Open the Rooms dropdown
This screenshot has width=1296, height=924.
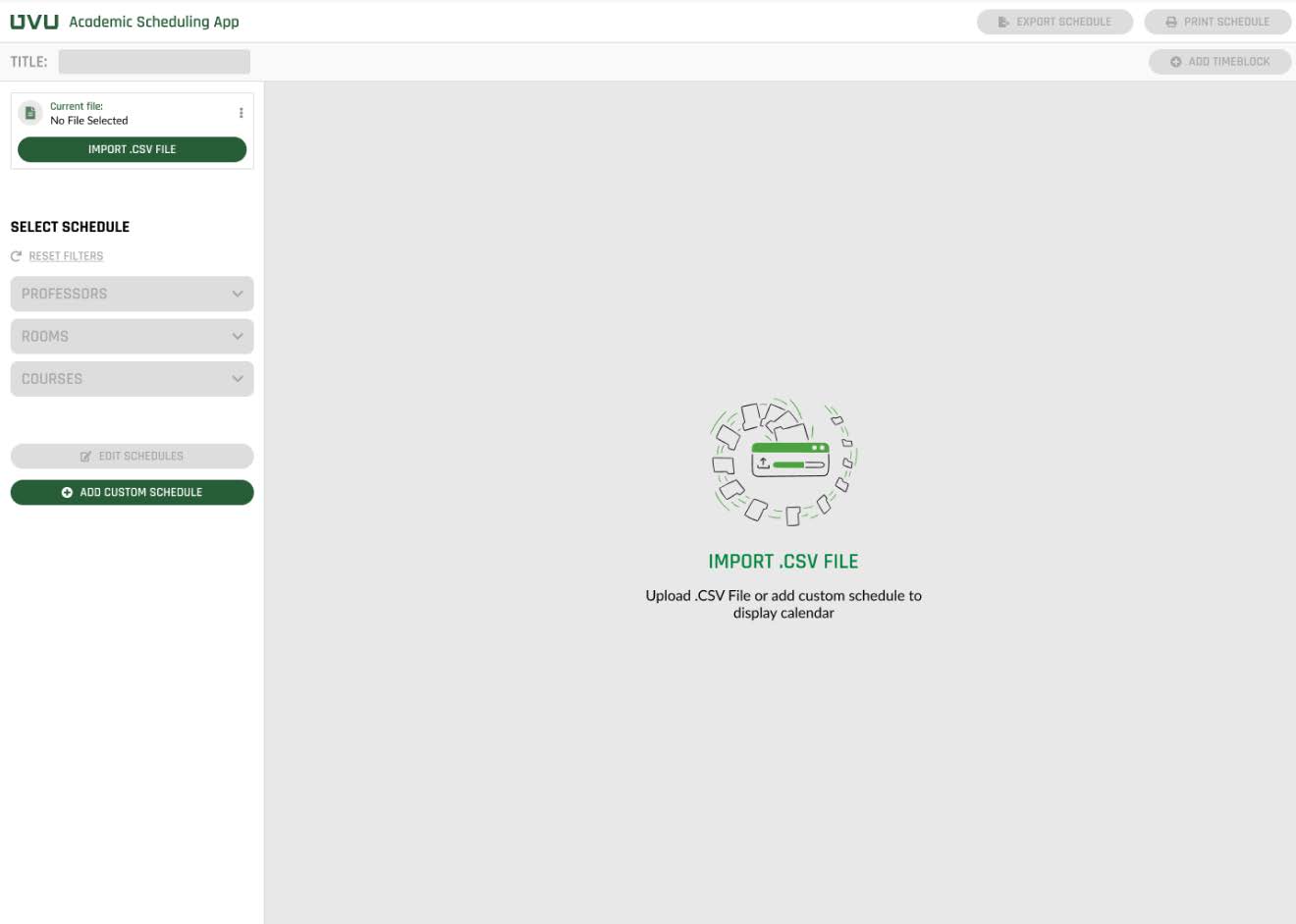[x=132, y=337]
